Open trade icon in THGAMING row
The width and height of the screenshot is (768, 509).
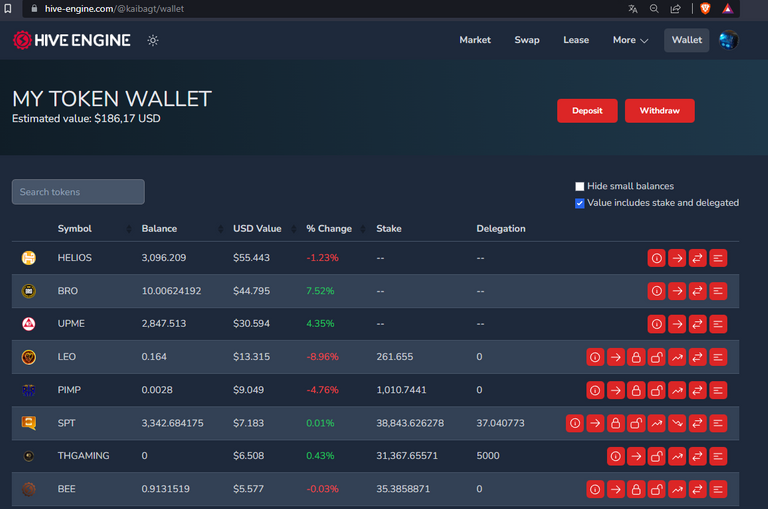[697, 456]
